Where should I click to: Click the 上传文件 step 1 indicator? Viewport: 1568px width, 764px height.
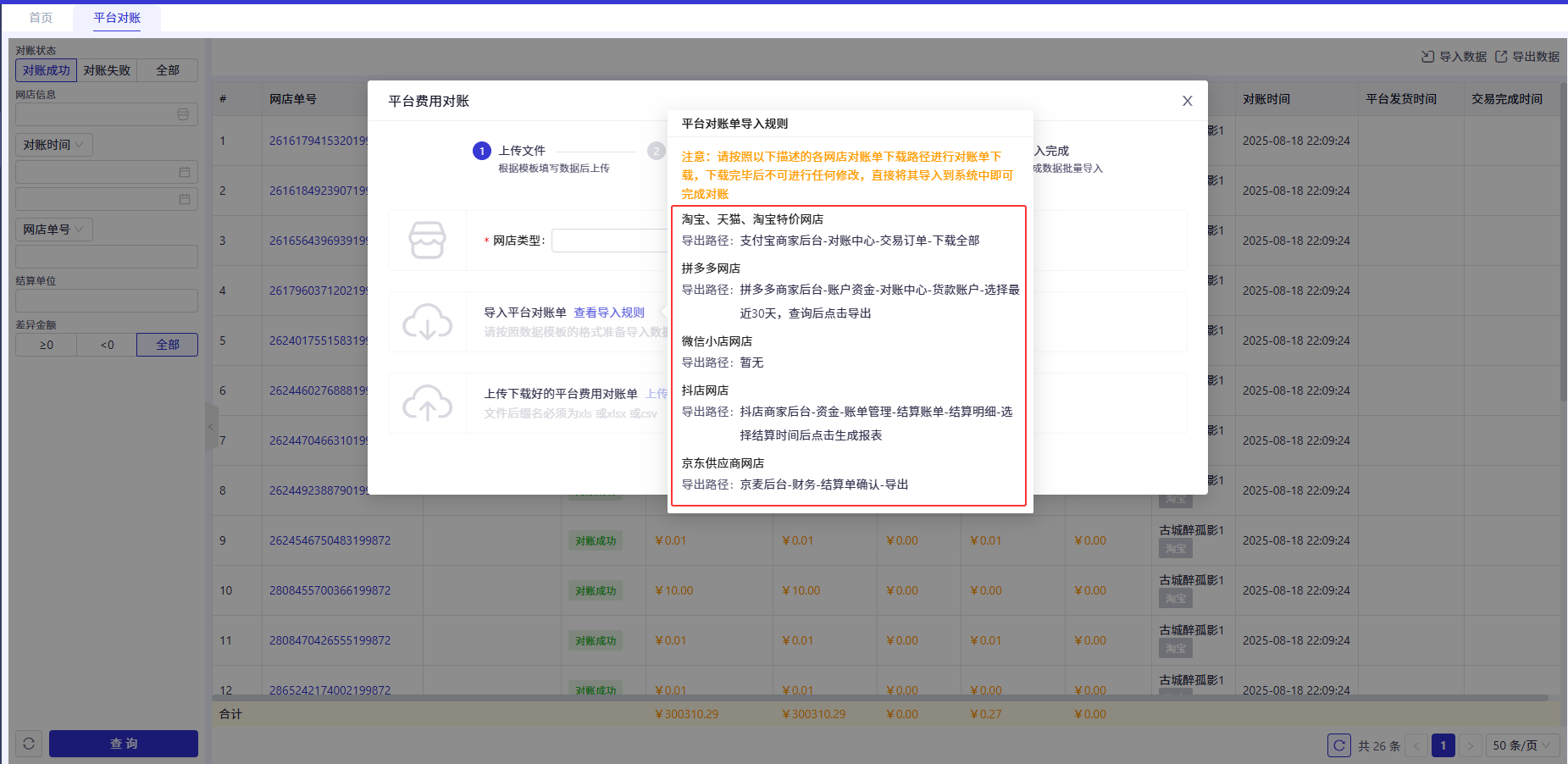point(482,151)
